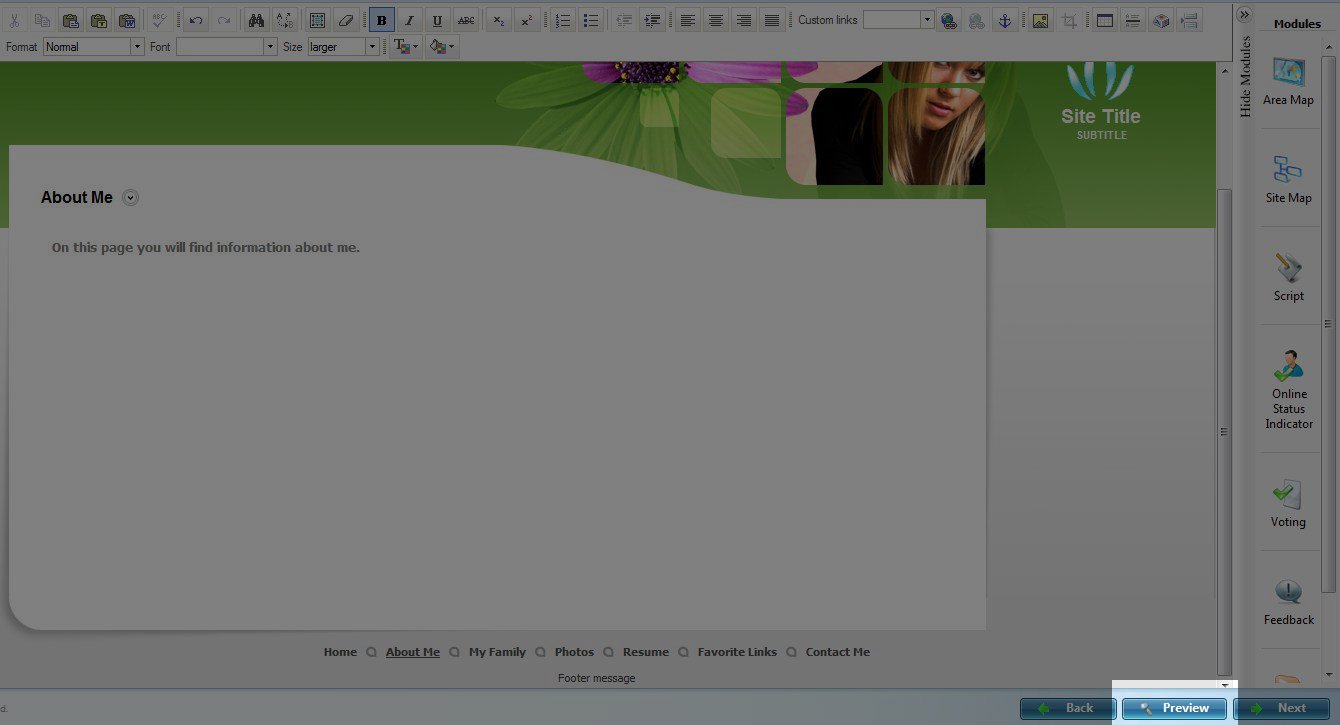Open the My Family page link
The image size is (1340, 725).
[x=497, y=652]
